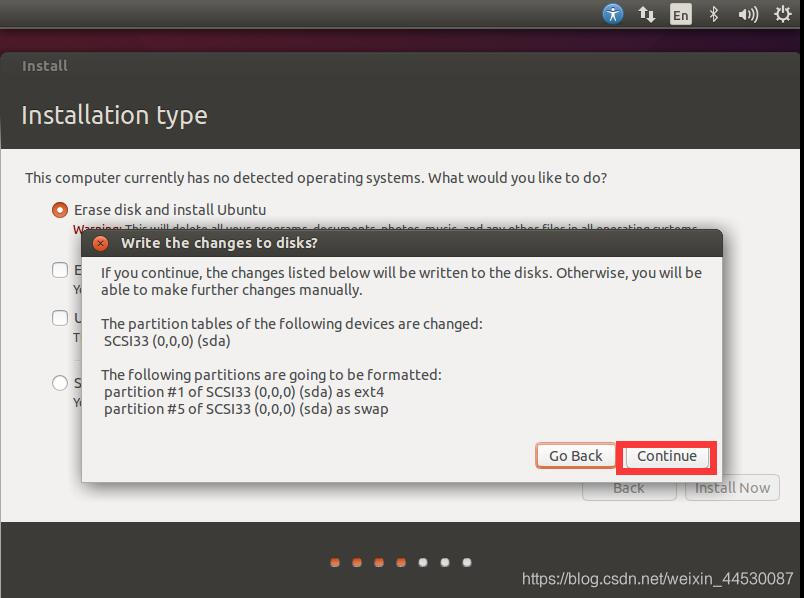The height and width of the screenshot is (598, 804).
Task: Select the radio option beginning with S
Action: (x=60, y=383)
